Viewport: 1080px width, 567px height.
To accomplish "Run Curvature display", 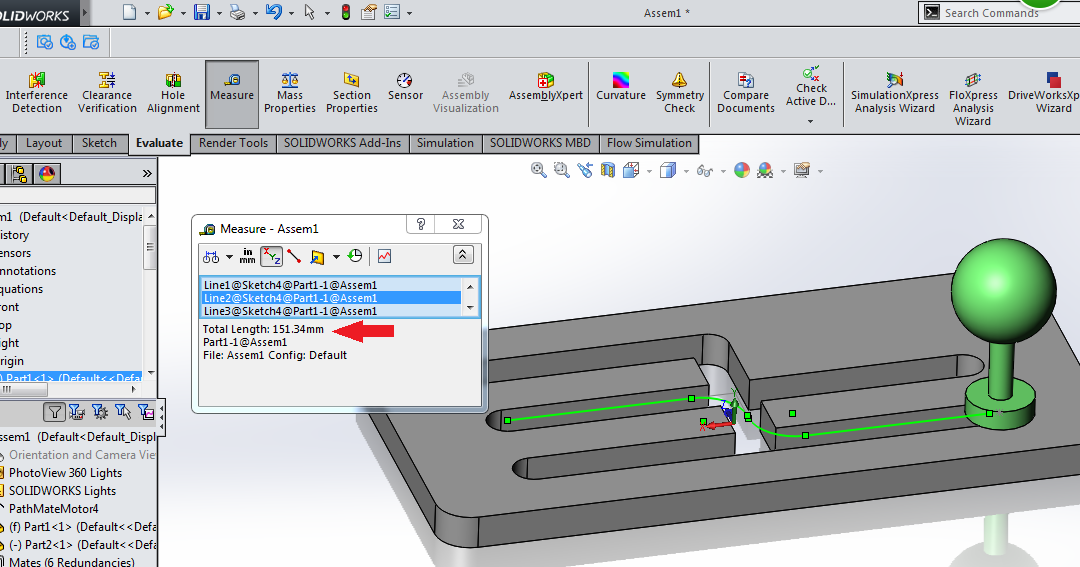I will point(621,87).
